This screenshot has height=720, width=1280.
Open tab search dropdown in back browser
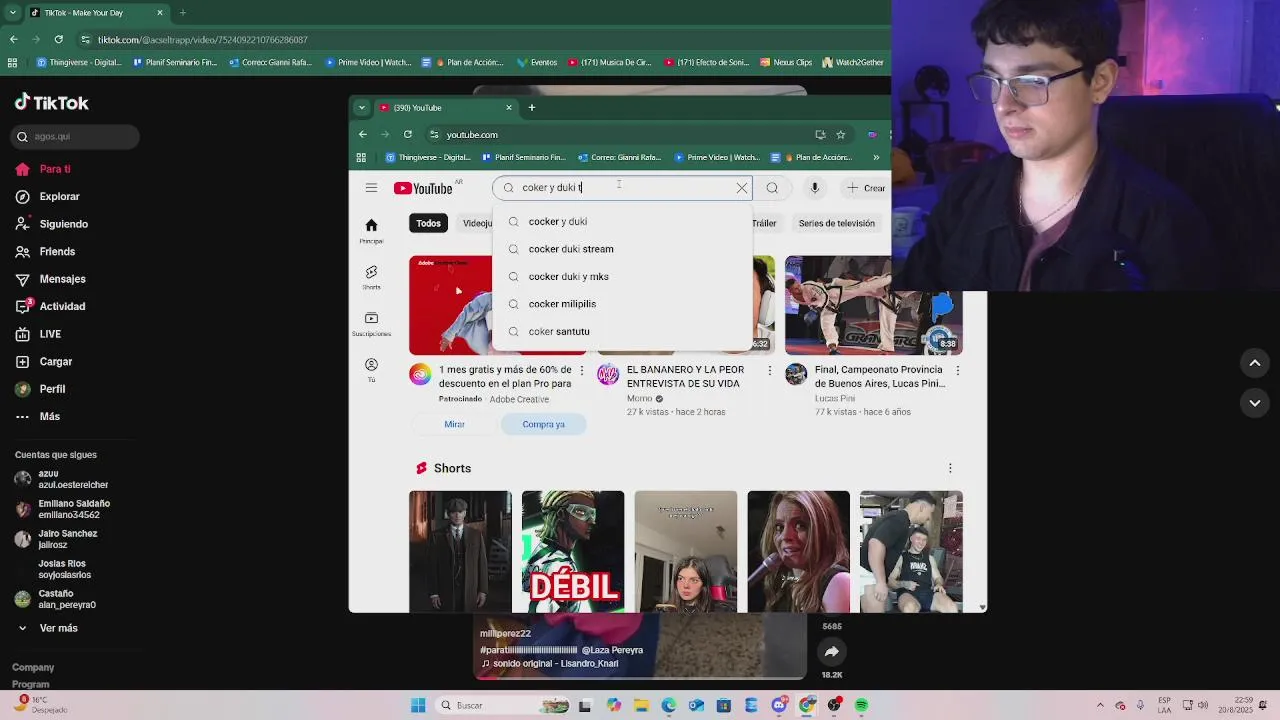click(x=12, y=13)
